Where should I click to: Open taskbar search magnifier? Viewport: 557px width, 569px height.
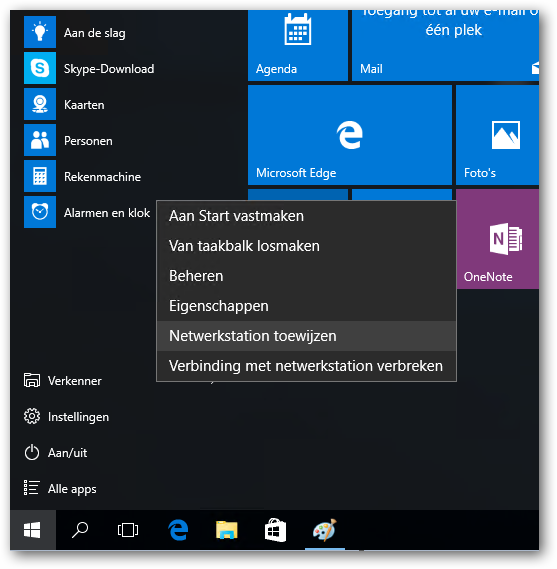[x=80, y=530]
